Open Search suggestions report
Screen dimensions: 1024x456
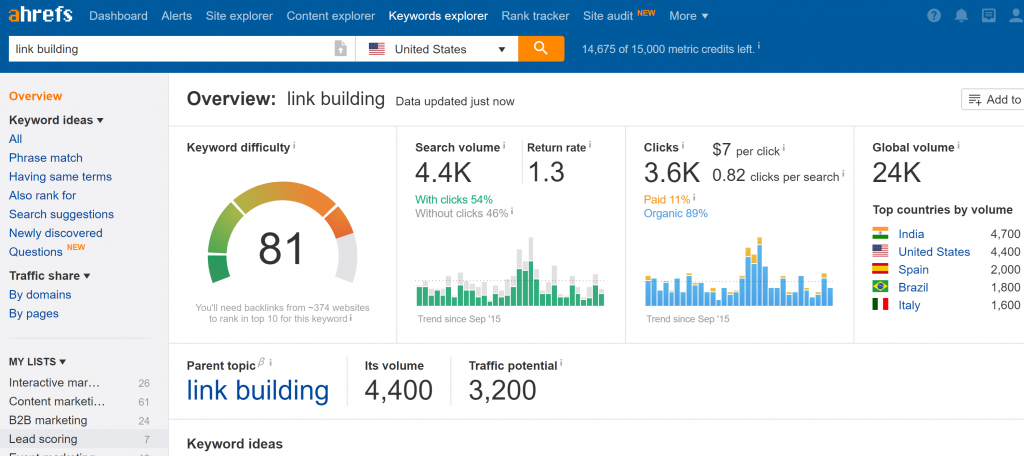click(61, 214)
